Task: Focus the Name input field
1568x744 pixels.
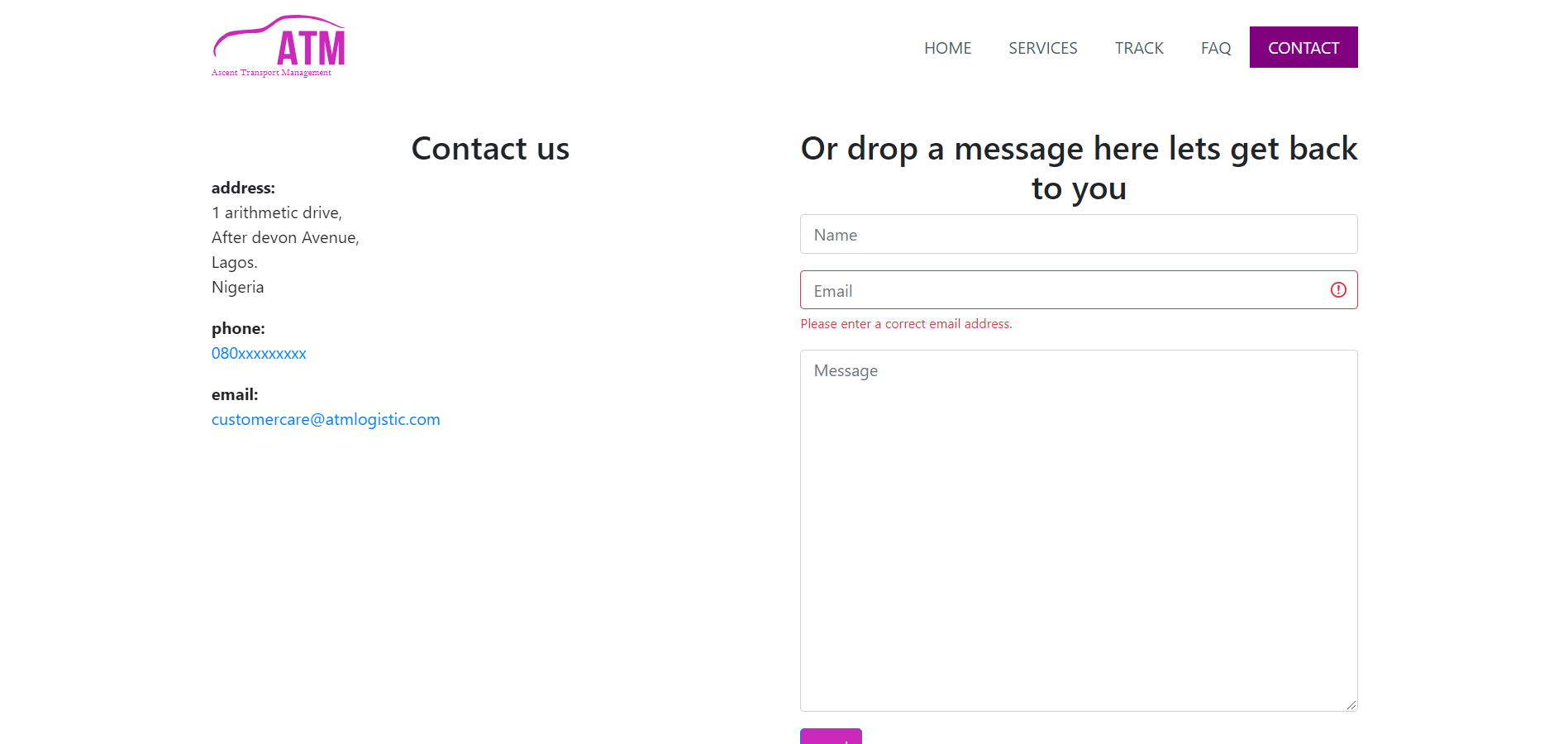Action: pyautogui.click(x=1078, y=235)
